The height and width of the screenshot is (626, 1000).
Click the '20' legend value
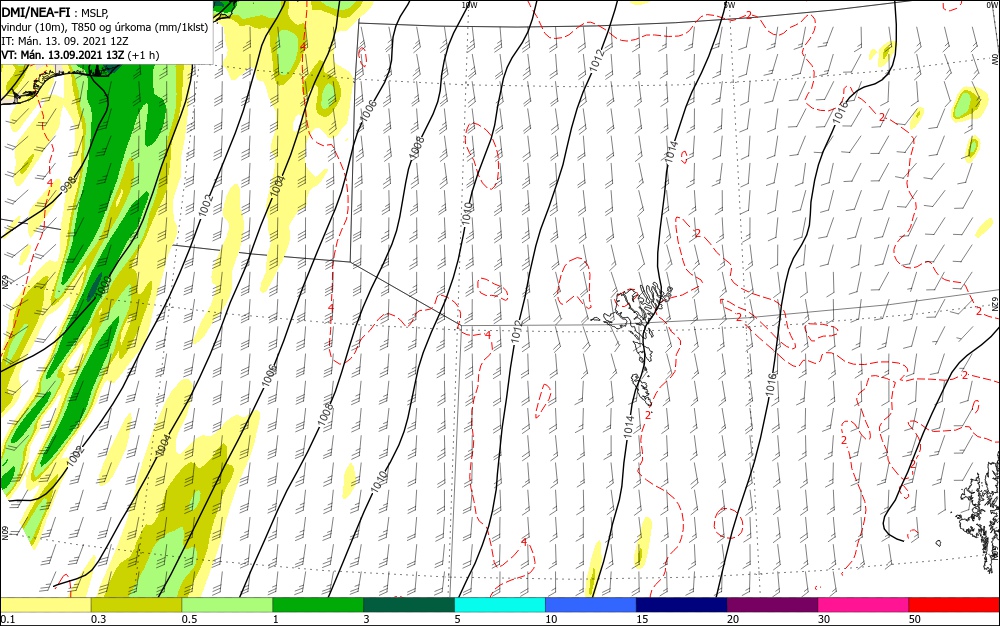coord(733,619)
